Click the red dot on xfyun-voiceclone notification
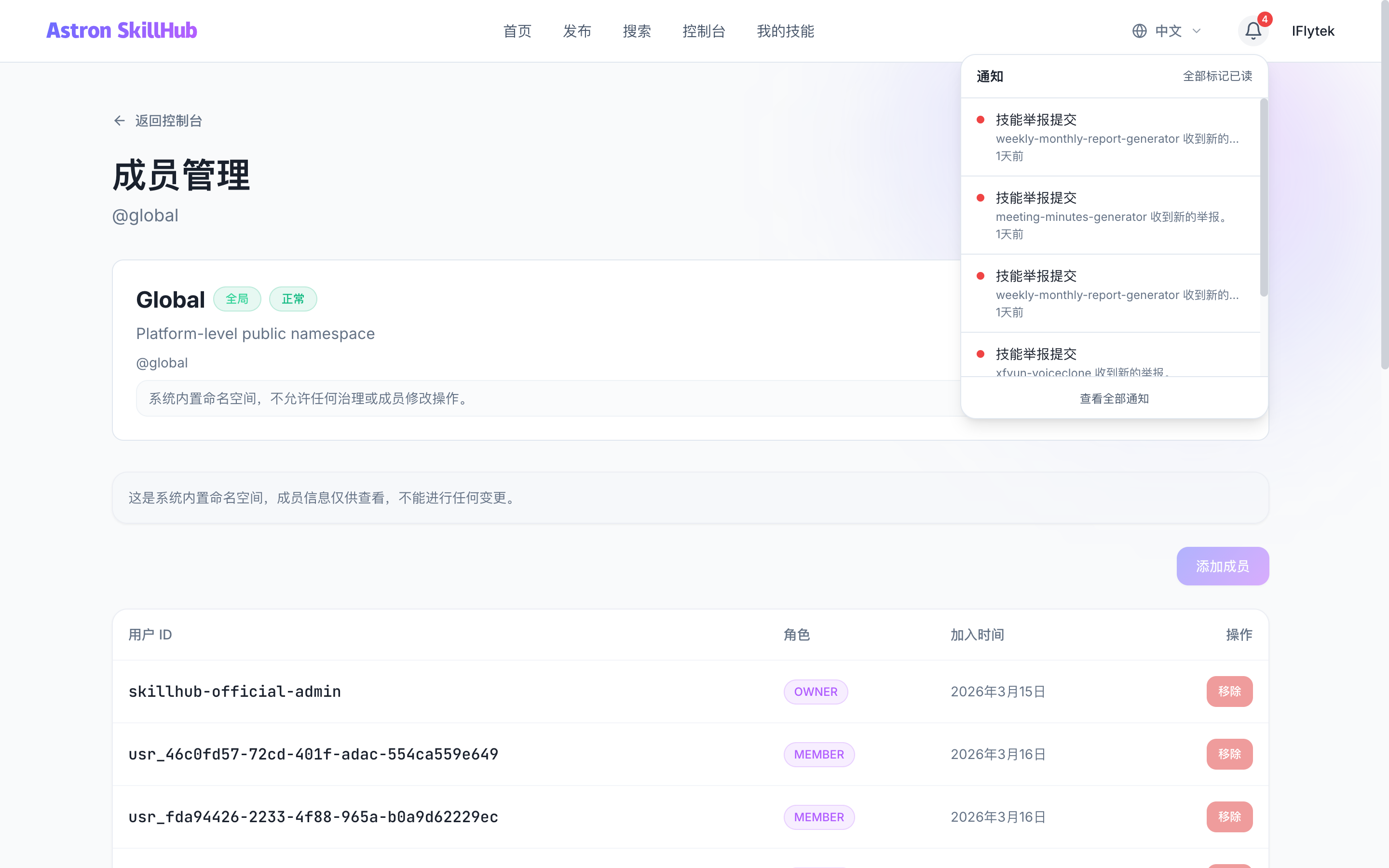The width and height of the screenshot is (1389, 868). click(x=980, y=353)
